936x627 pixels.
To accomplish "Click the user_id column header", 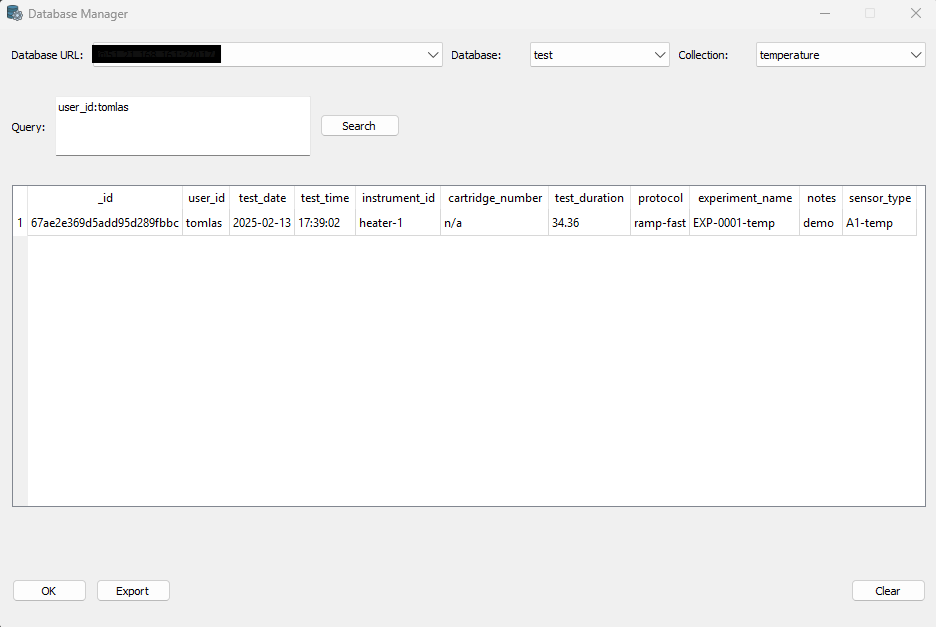I will (206, 198).
